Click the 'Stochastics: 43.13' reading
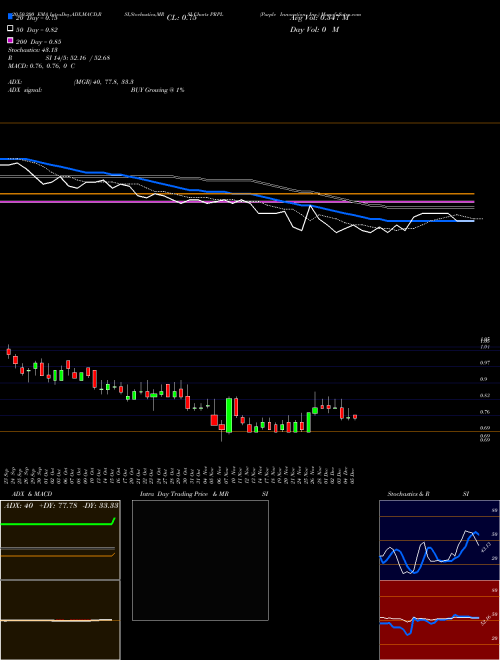This screenshot has width=500, height=660. pos(32,50)
